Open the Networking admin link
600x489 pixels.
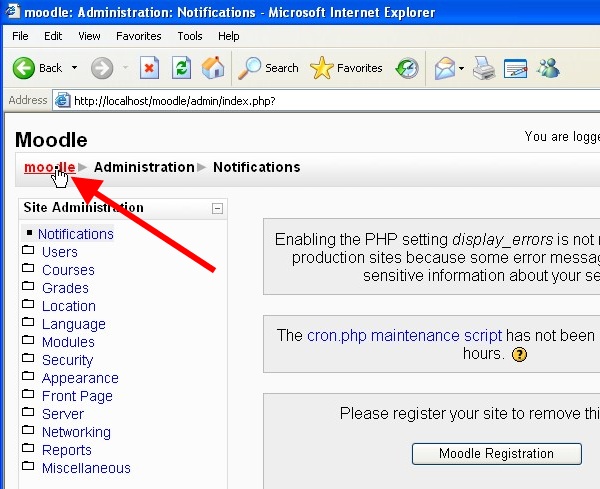pyautogui.click(x=77, y=432)
